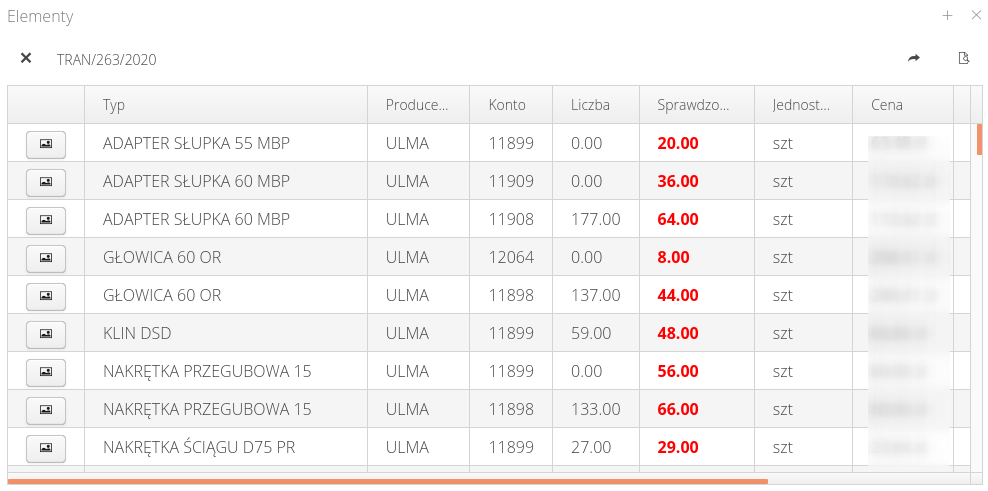Viewport: 988px width, 491px height.
Task: Click the red 20.00 checked value
Action: click(677, 144)
